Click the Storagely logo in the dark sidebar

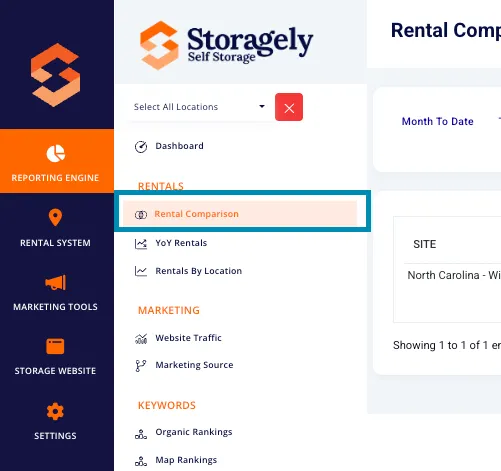pos(55,75)
